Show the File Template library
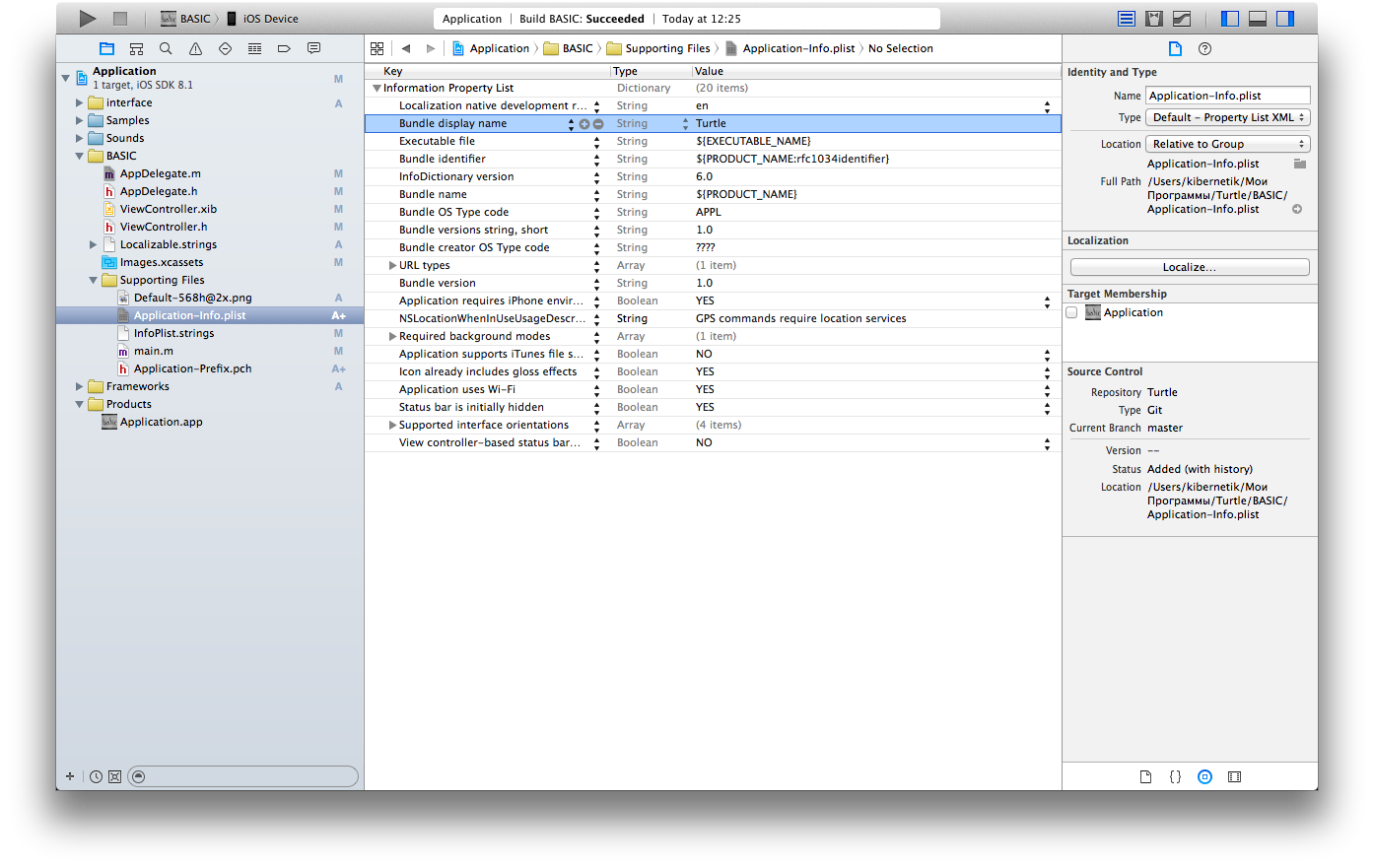The image size is (1374, 868). pos(1145,776)
